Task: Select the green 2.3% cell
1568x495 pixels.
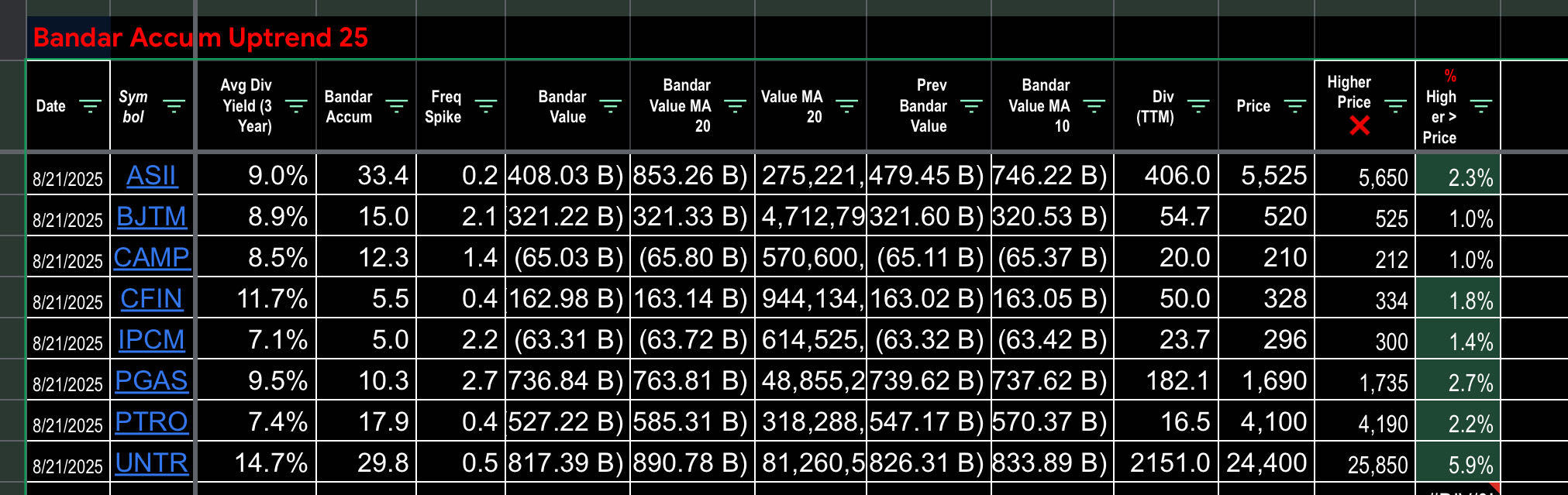Action: [x=1458, y=175]
